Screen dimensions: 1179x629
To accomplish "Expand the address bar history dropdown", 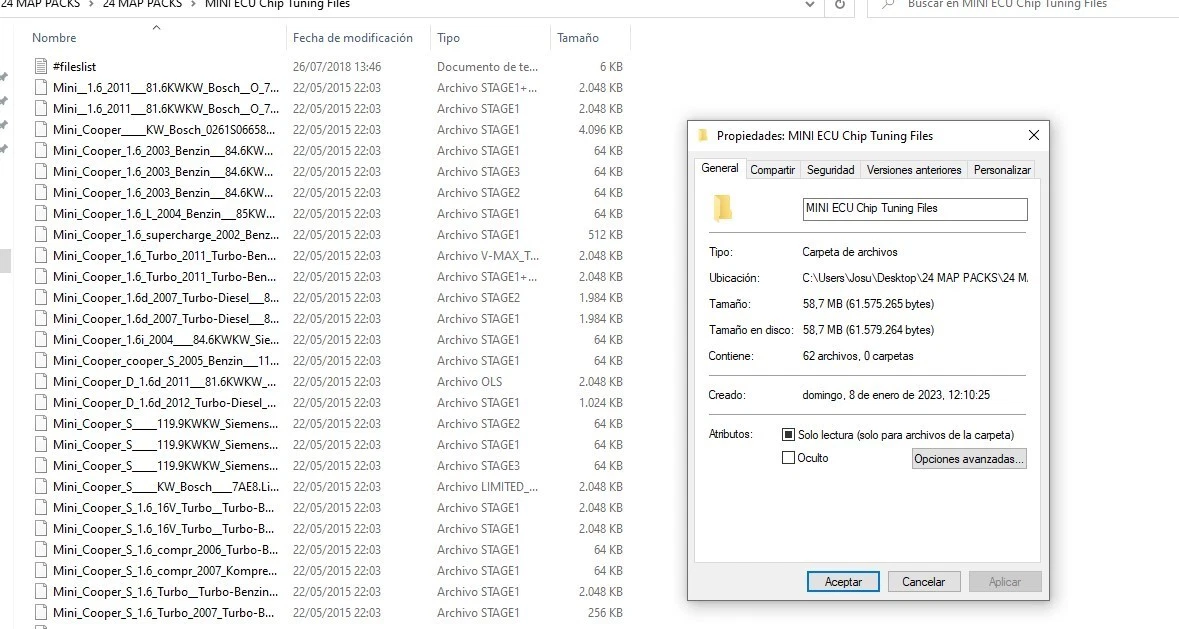I will coord(810,5).
